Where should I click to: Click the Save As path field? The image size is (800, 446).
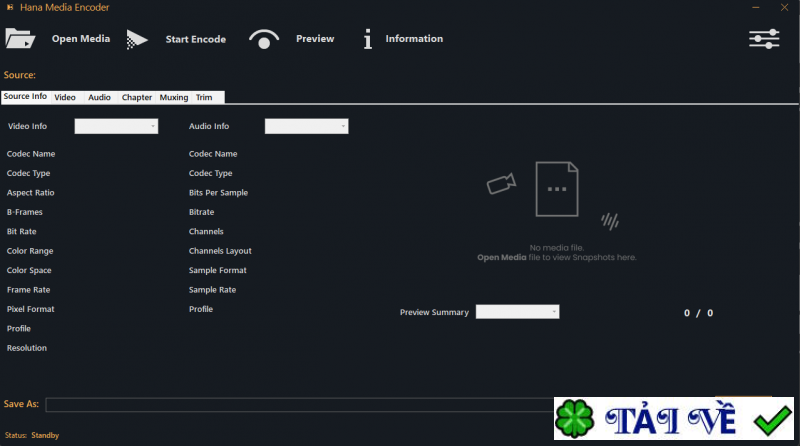[299, 405]
